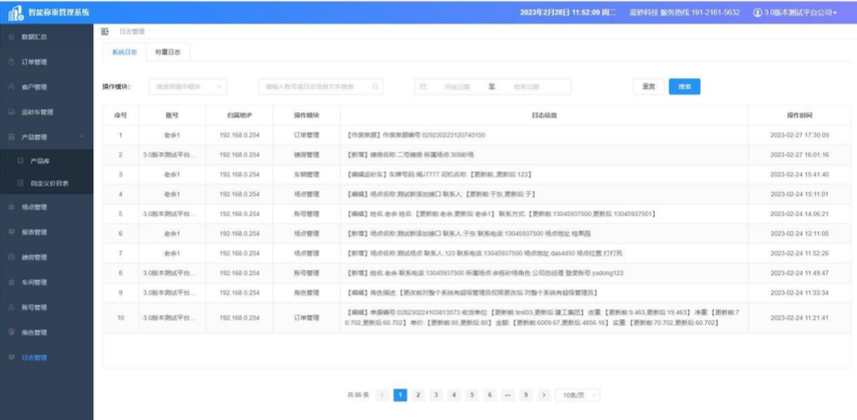Click row 1 IP cell 192.168.0.254

[x=239, y=135]
